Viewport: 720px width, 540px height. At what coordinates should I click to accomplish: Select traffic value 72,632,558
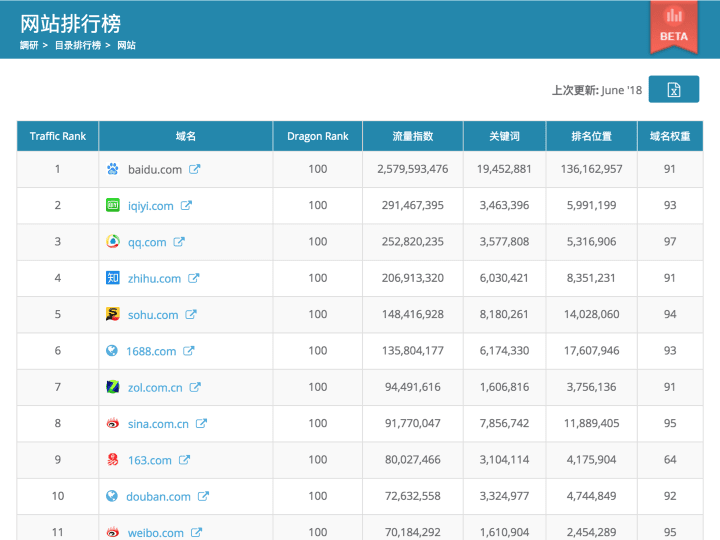coord(413,496)
